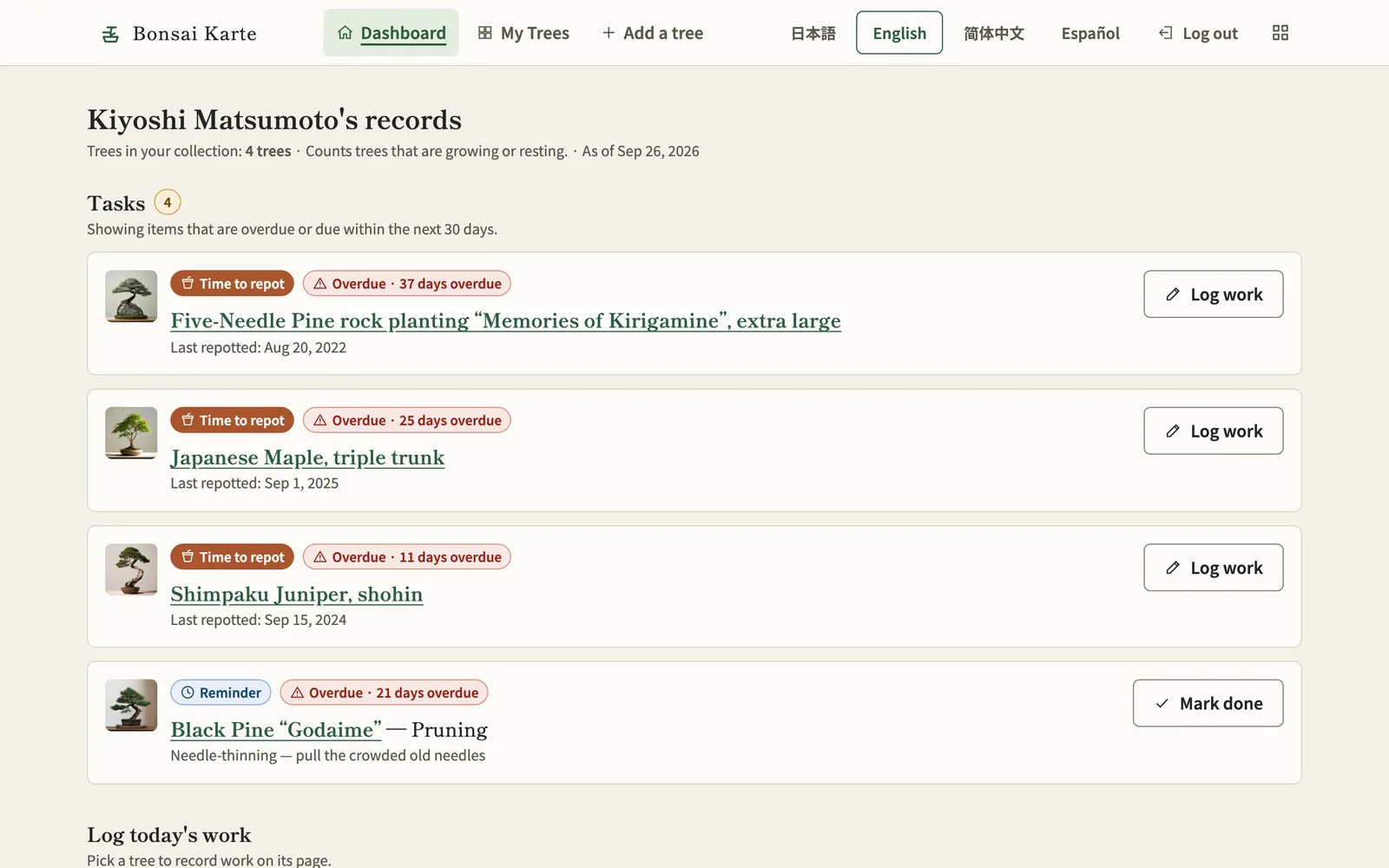
Task: Select English language option
Action: pyautogui.click(x=899, y=33)
